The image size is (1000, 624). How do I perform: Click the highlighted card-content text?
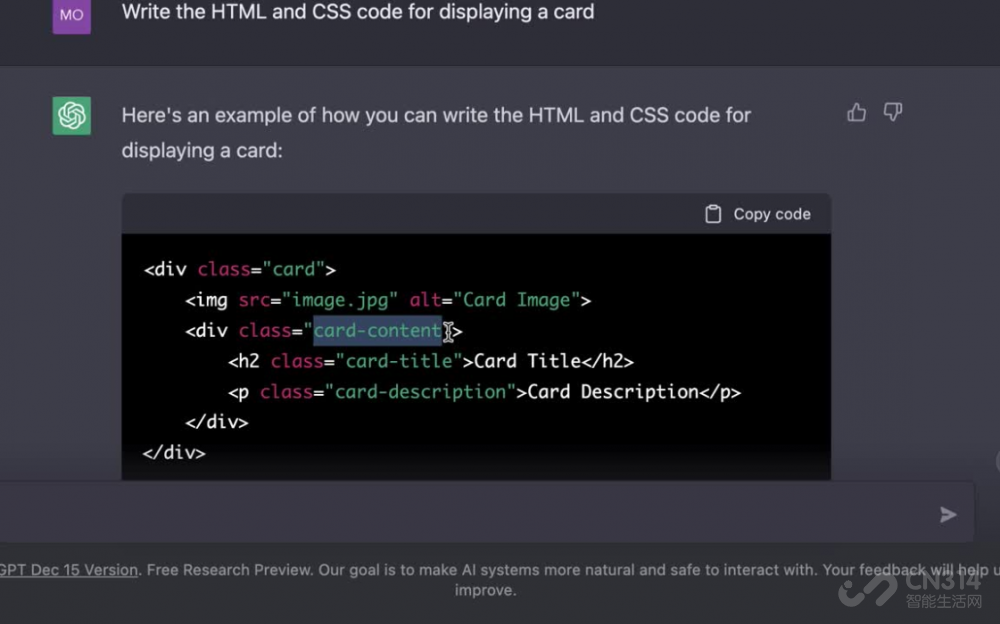377,331
